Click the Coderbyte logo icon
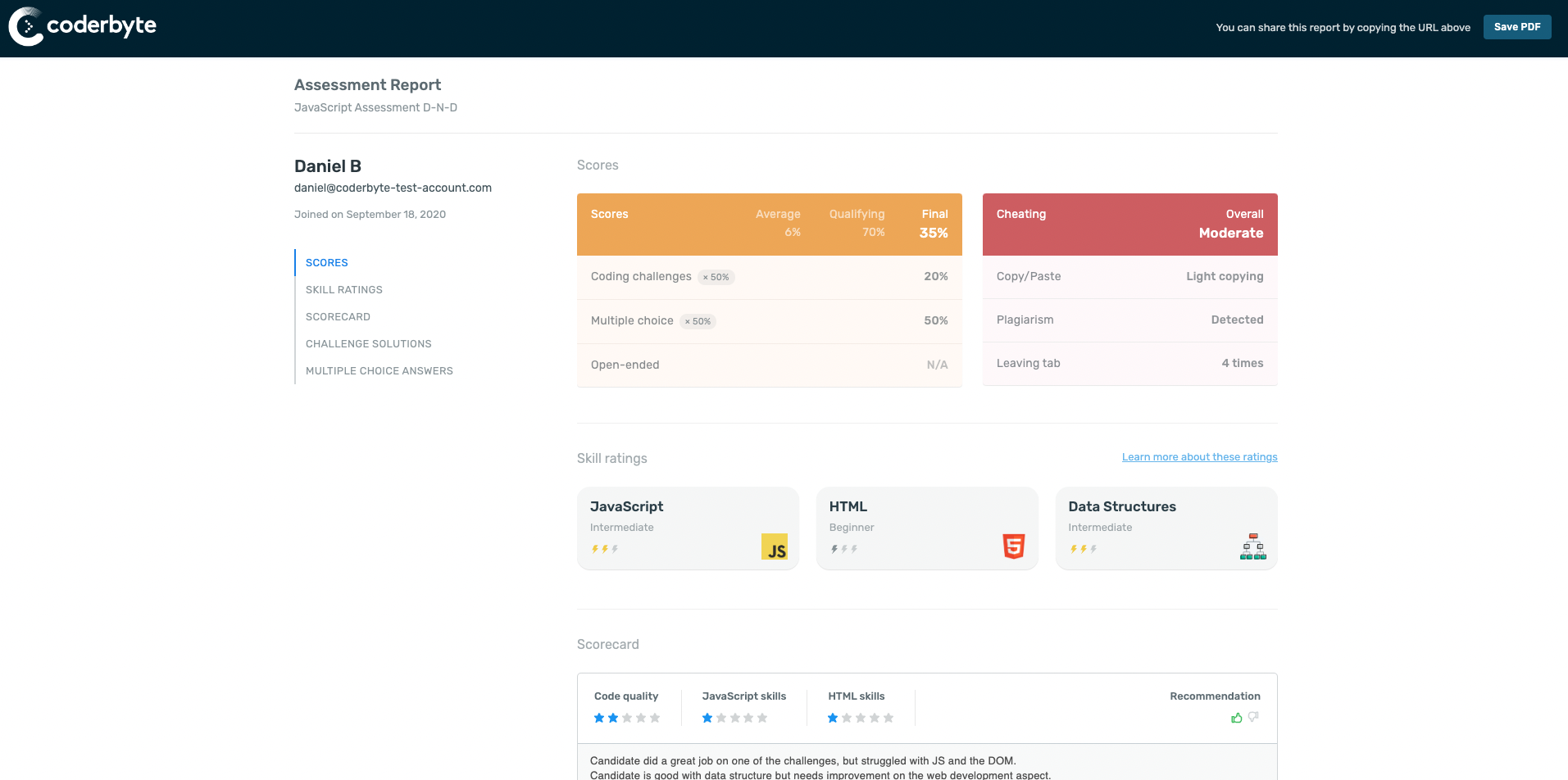Viewport: 1568px width, 780px height. coord(25,26)
